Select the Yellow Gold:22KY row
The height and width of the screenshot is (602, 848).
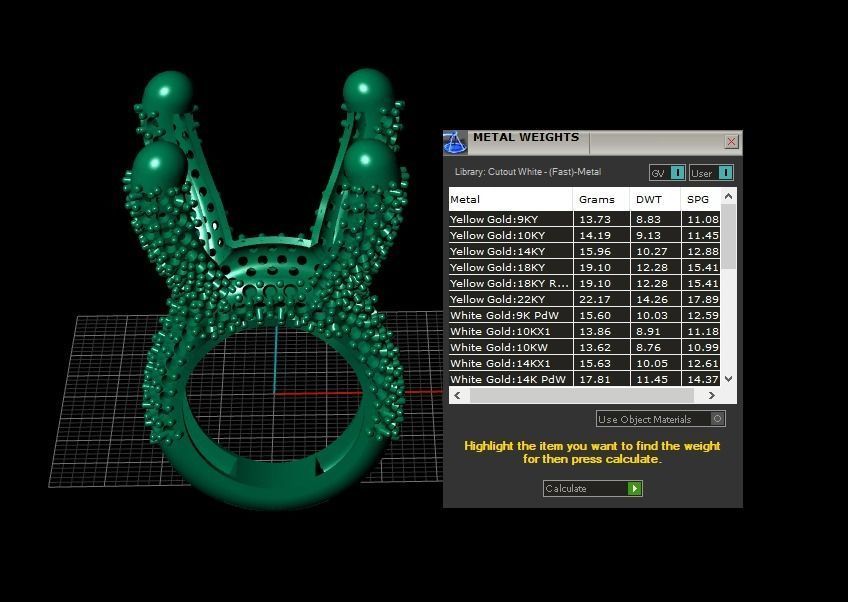pyautogui.click(x=584, y=299)
